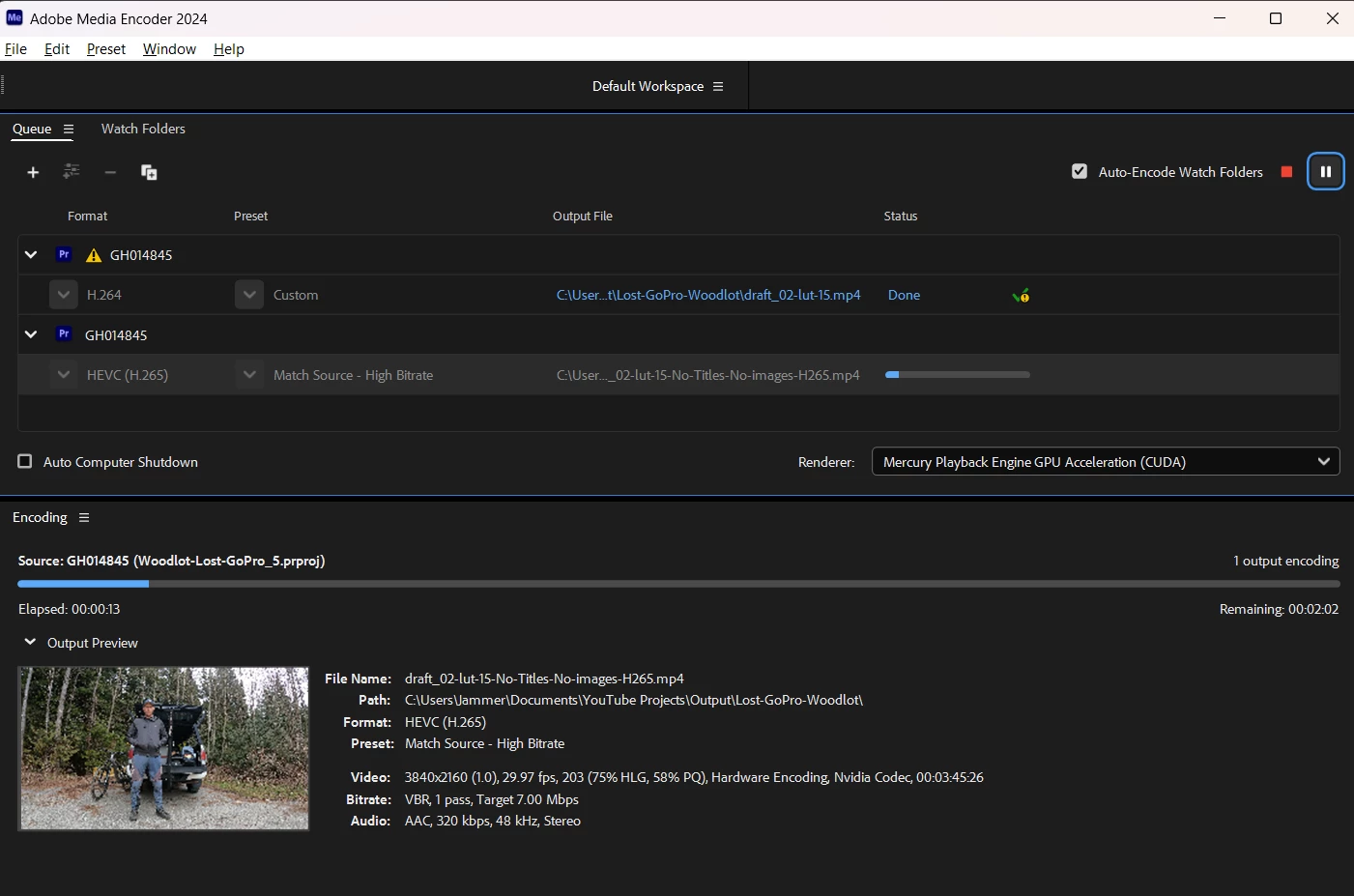This screenshot has height=896, width=1354.
Task: Click the Duplicate queue item icon
Action: [149, 172]
